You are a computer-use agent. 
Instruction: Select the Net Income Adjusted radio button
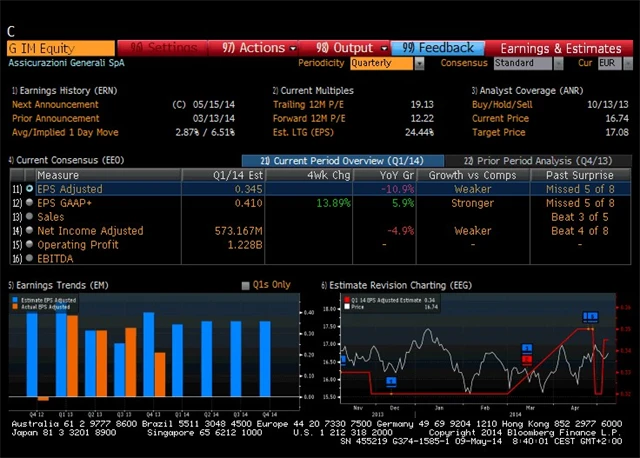pos(29,231)
